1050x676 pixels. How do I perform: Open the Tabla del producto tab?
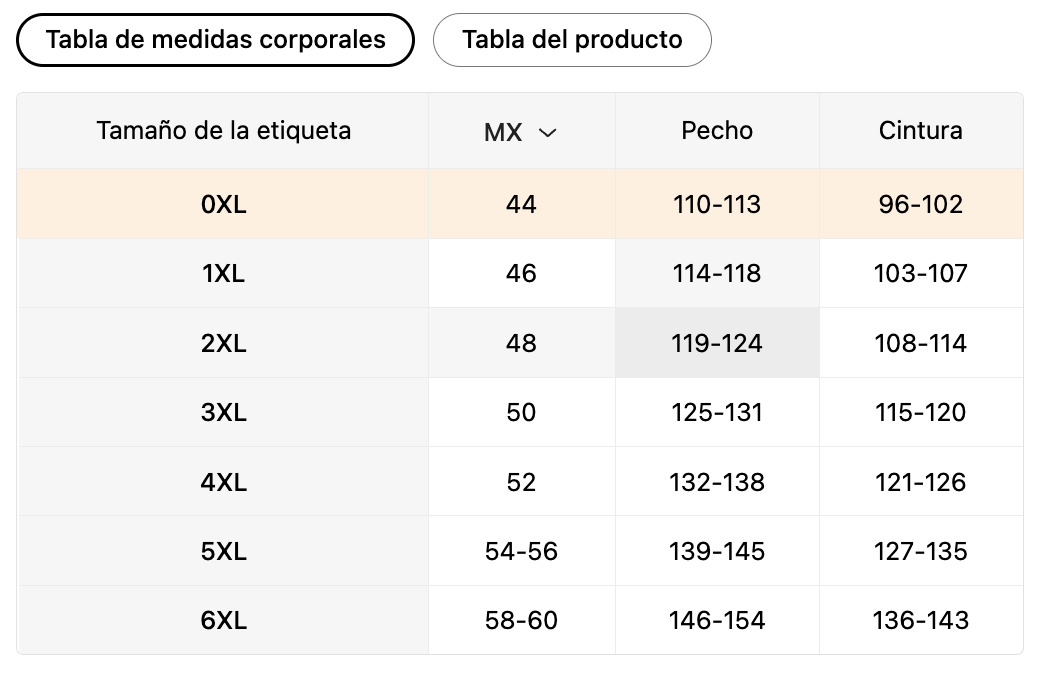coord(572,40)
